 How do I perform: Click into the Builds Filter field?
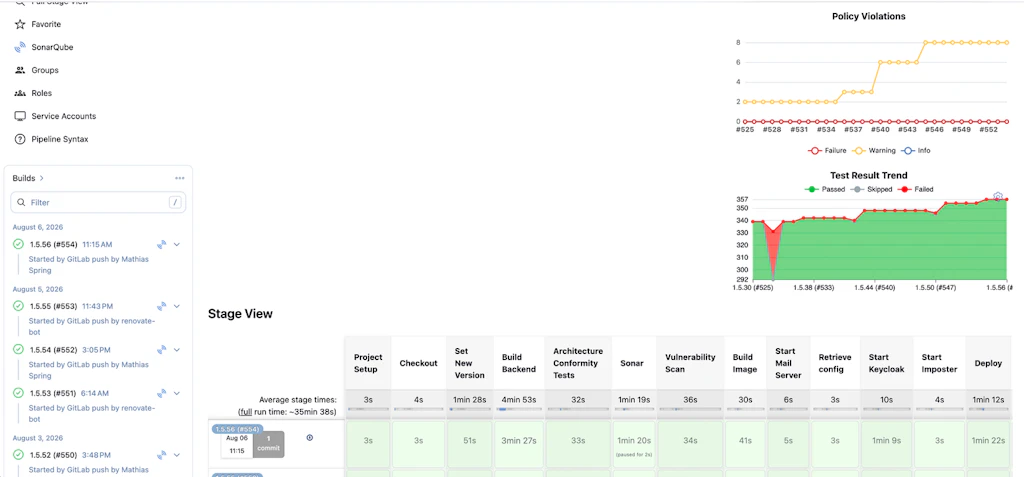click(x=98, y=203)
